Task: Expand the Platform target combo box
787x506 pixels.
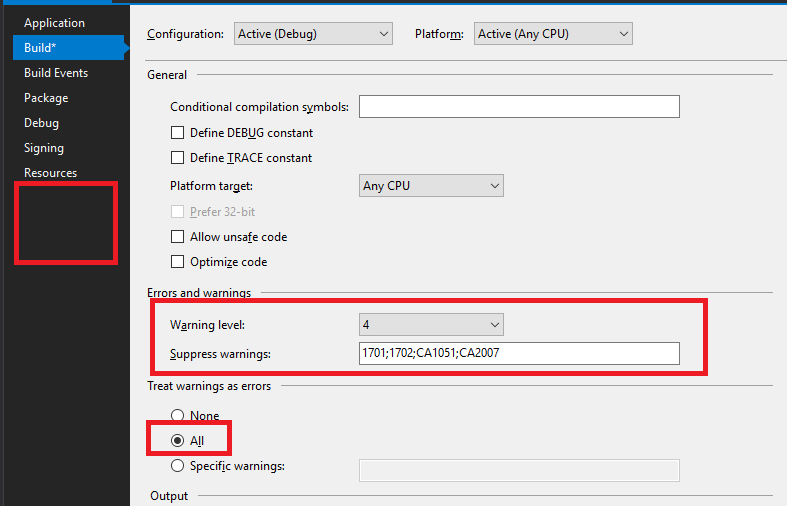Action: pos(431,186)
